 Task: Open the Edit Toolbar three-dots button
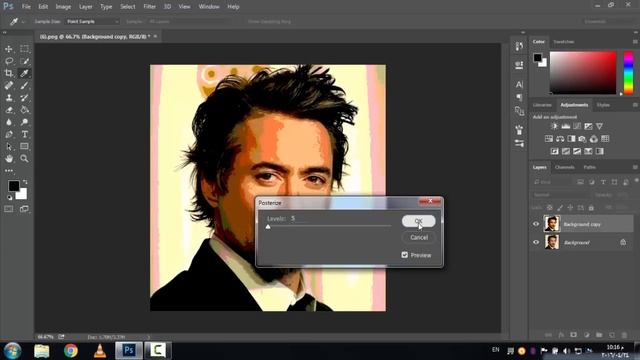point(9,171)
